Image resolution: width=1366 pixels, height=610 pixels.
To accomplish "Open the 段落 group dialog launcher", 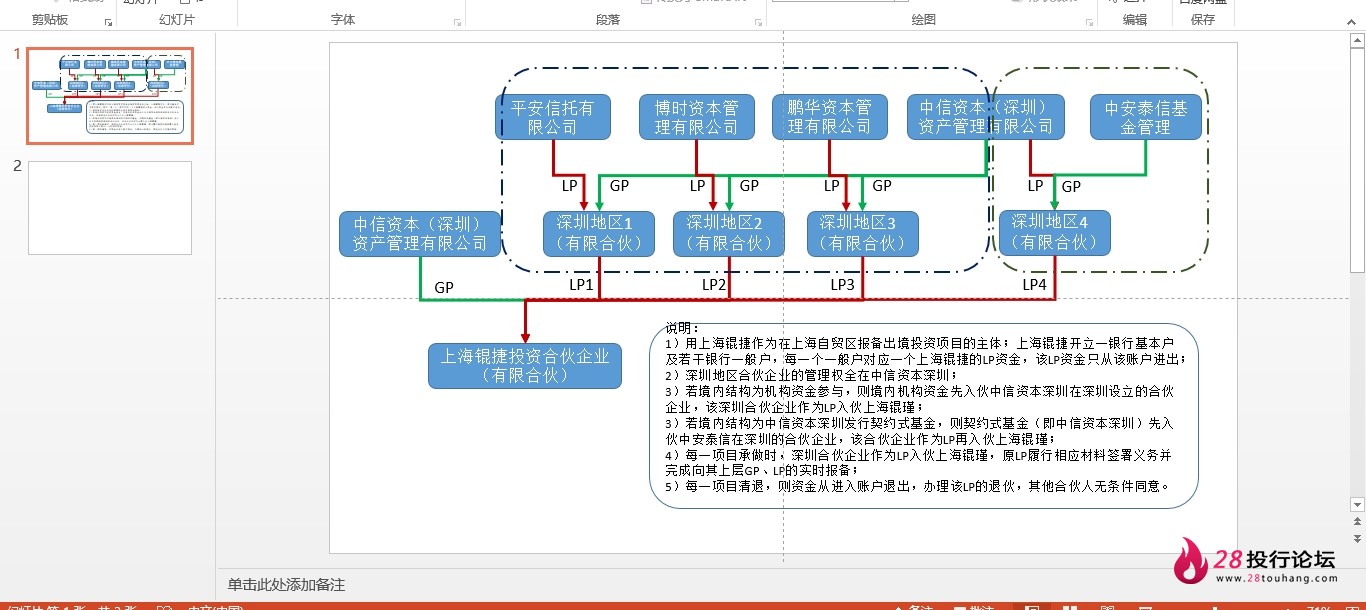I will pyautogui.click(x=759, y=21).
